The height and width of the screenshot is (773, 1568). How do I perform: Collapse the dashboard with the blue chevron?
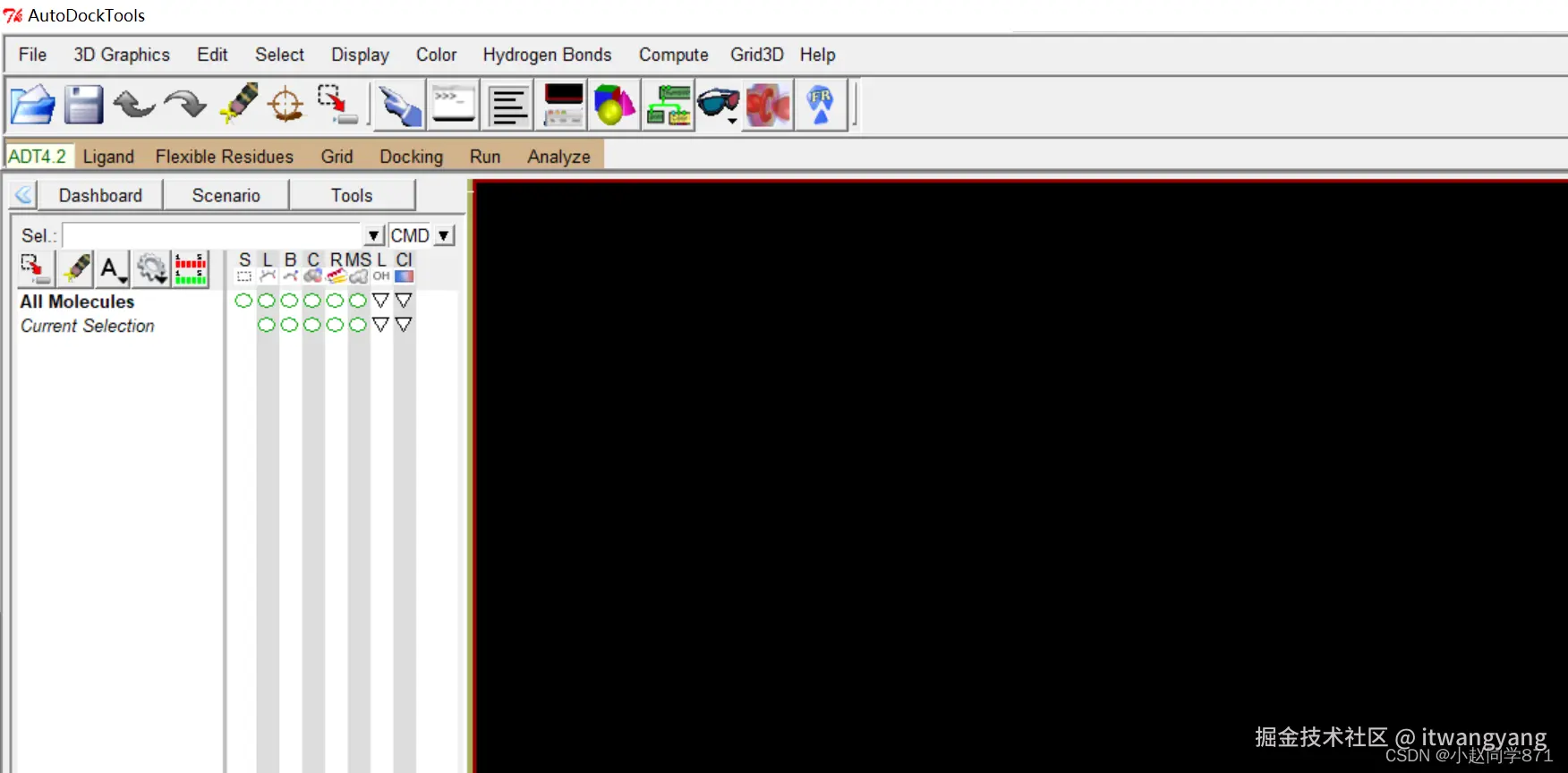tap(23, 194)
